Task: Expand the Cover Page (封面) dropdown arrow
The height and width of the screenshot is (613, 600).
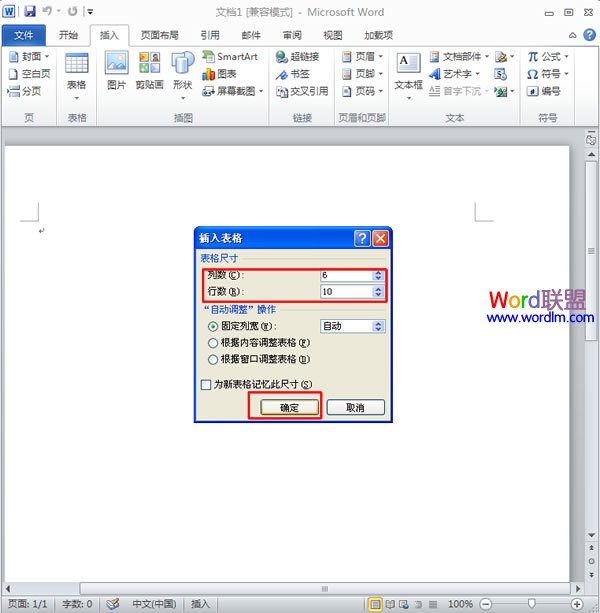Action: pyautogui.click(x=47, y=57)
